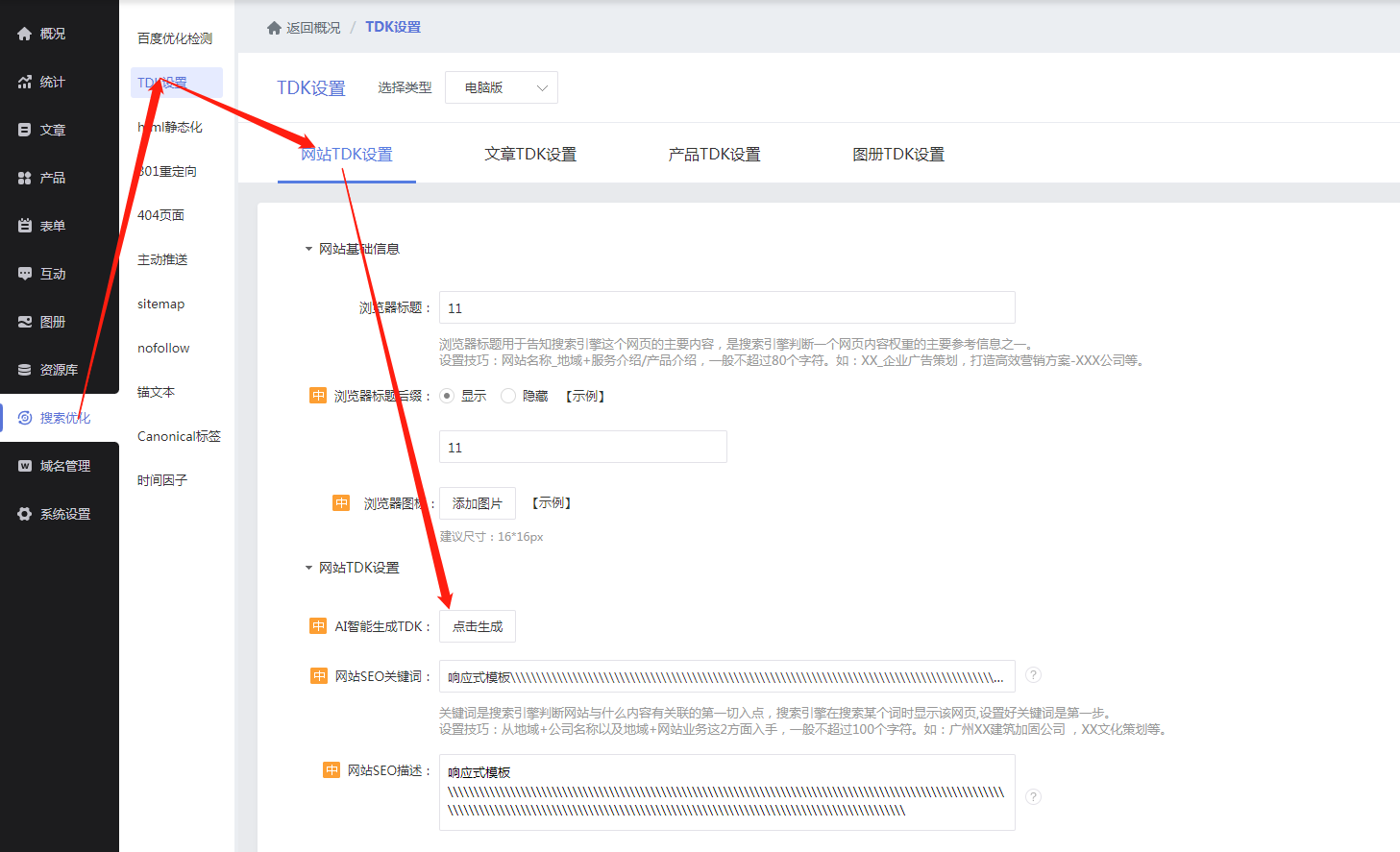Click orange 中 icon beside AI智能生成TDK

tap(318, 626)
